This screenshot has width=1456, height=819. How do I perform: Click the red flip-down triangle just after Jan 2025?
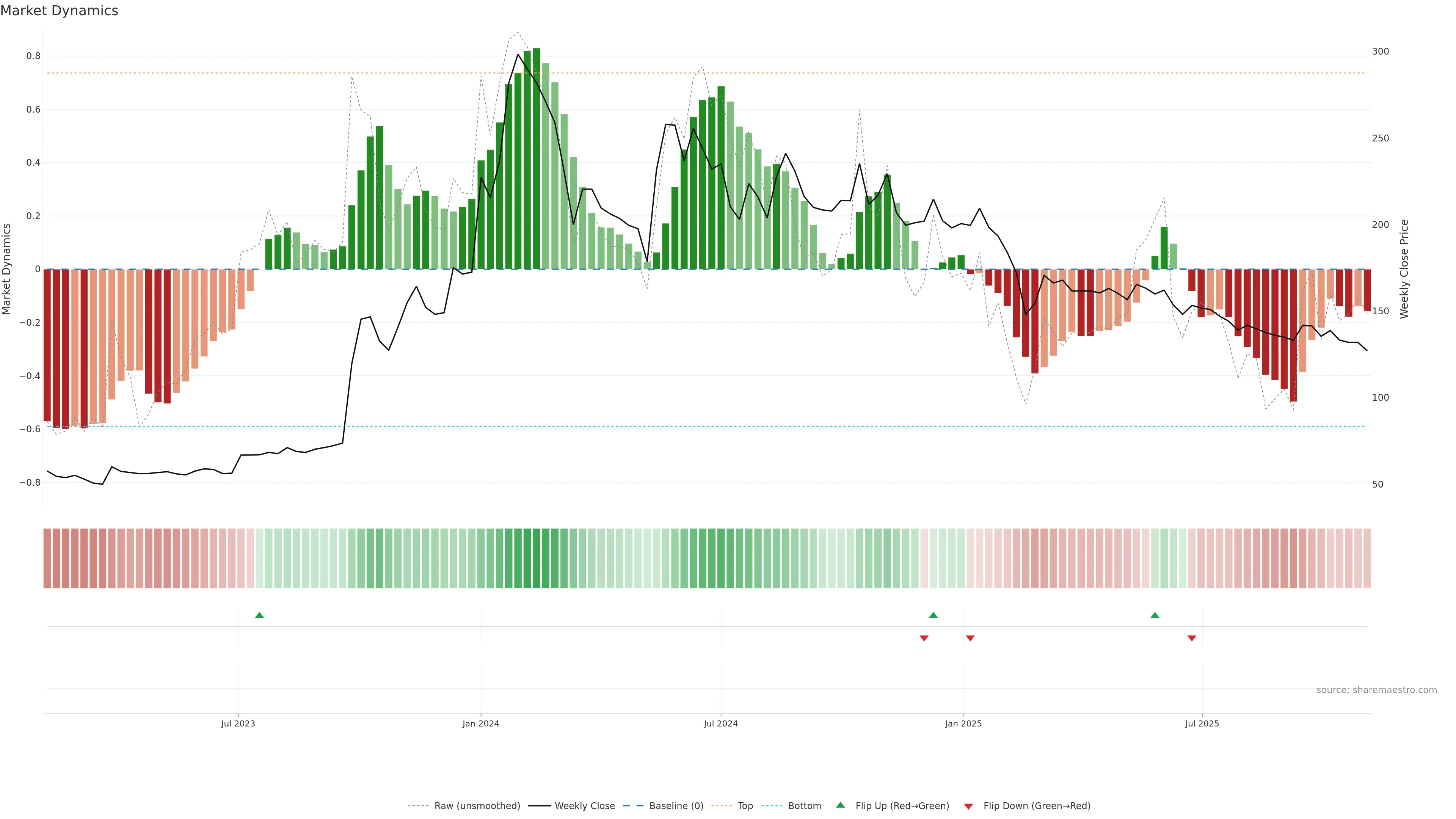pos(970,638)
